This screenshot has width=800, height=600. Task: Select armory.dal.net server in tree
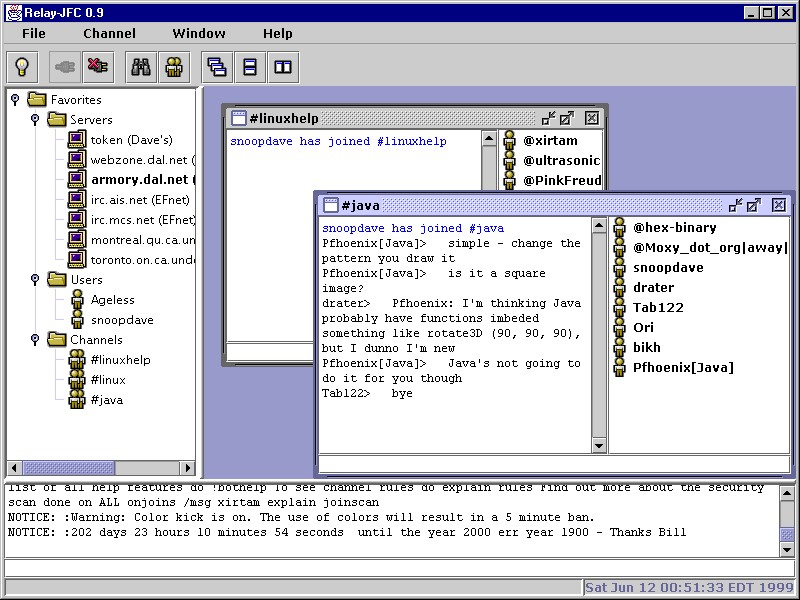tap(138, 180)
